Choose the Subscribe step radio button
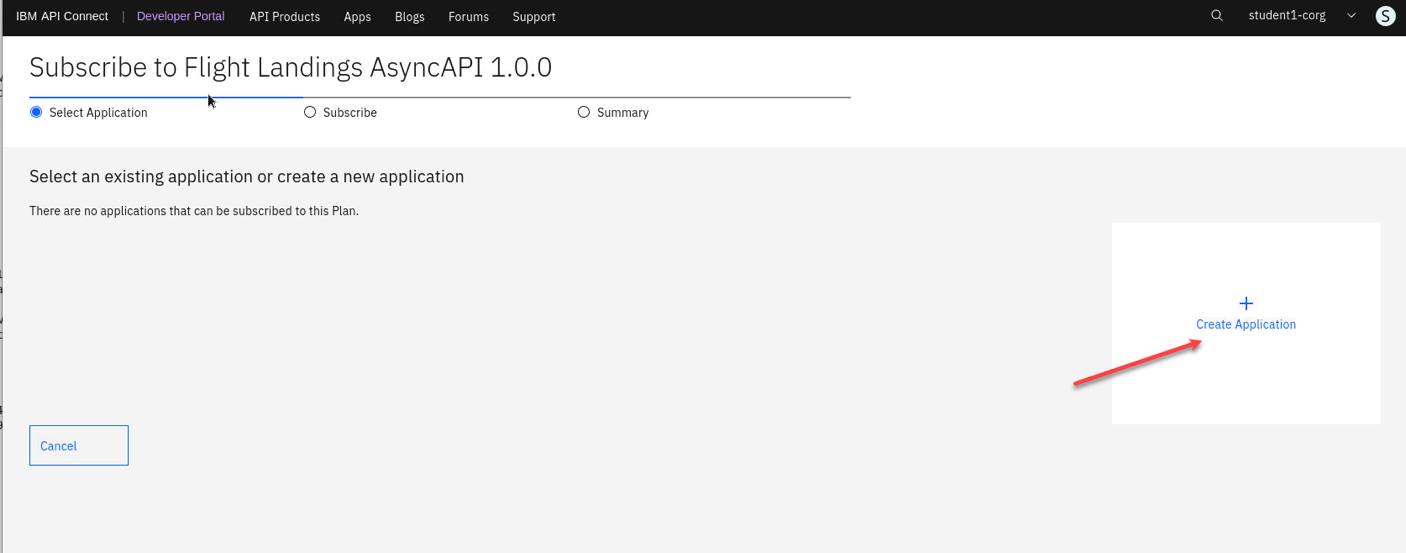The width and height of the screenshot is (1406, 553). 310,112
